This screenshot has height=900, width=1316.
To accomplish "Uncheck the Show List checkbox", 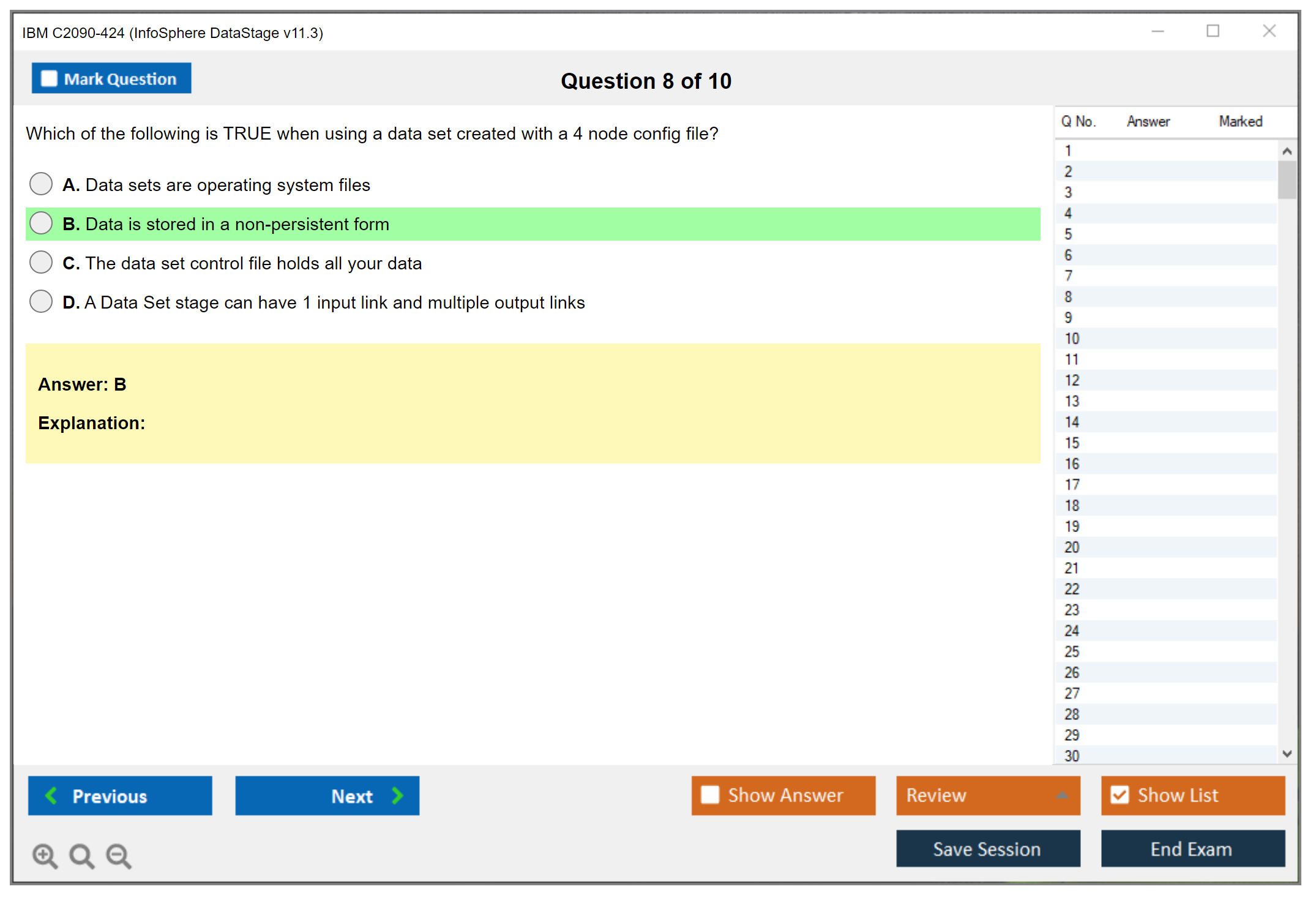I will [x=1120, y=795].
